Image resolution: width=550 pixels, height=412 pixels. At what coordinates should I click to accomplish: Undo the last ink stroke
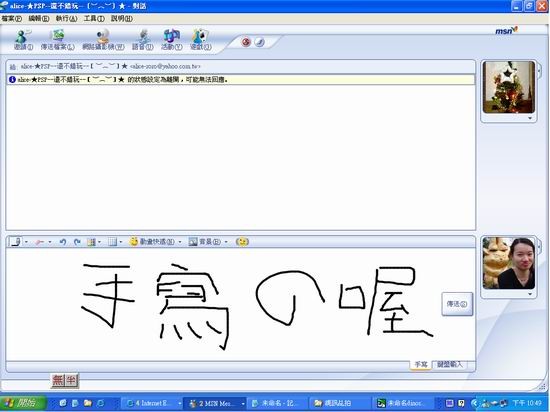pyautogui.click(x=62, y=242)
